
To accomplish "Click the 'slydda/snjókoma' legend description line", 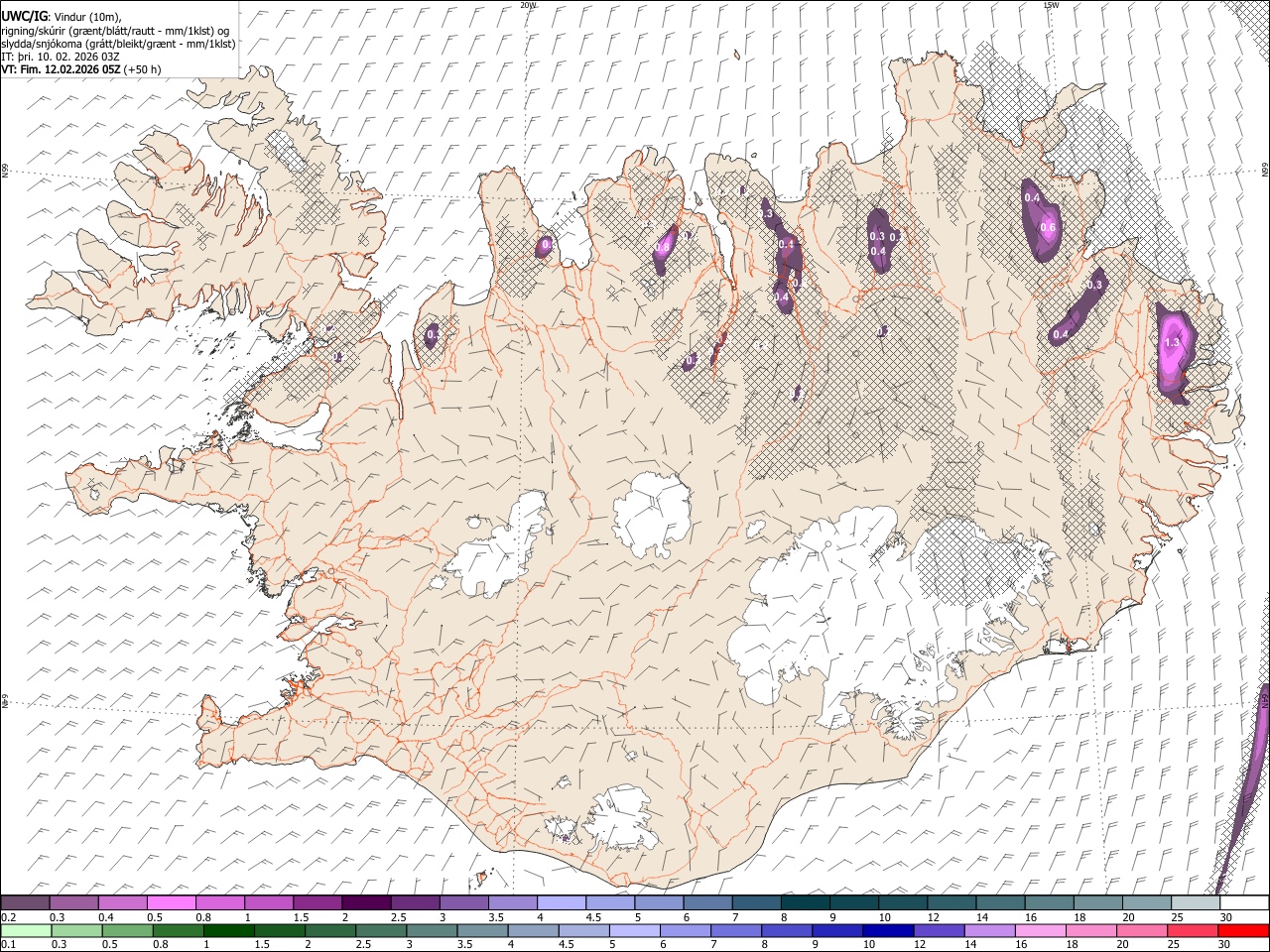I will click(x=119, y=44).
